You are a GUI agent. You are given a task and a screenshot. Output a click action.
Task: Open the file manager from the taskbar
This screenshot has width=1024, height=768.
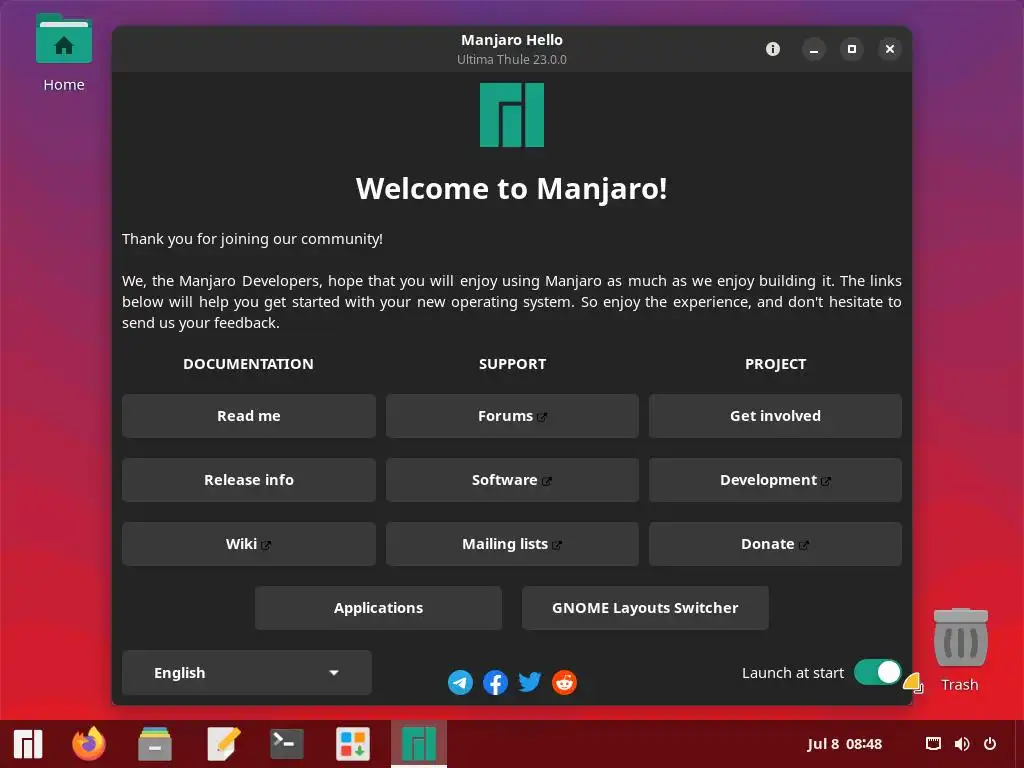pos(155,744)
